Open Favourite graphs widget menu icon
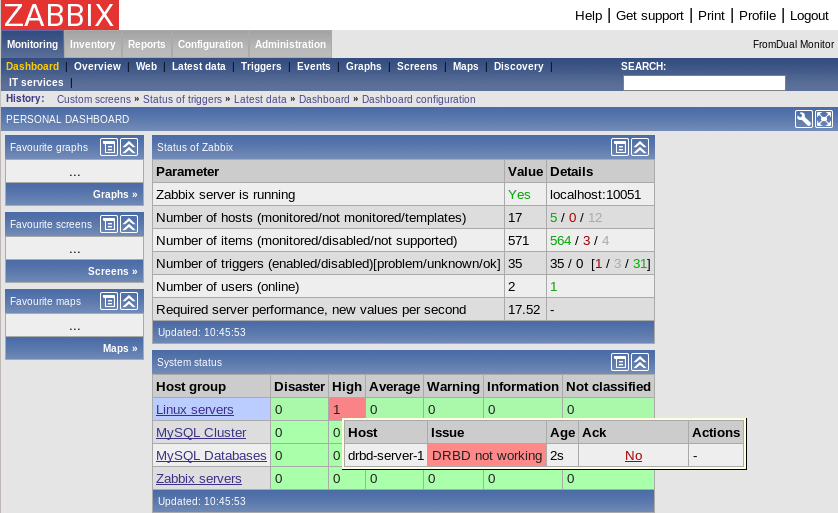 tap(109, 147)
